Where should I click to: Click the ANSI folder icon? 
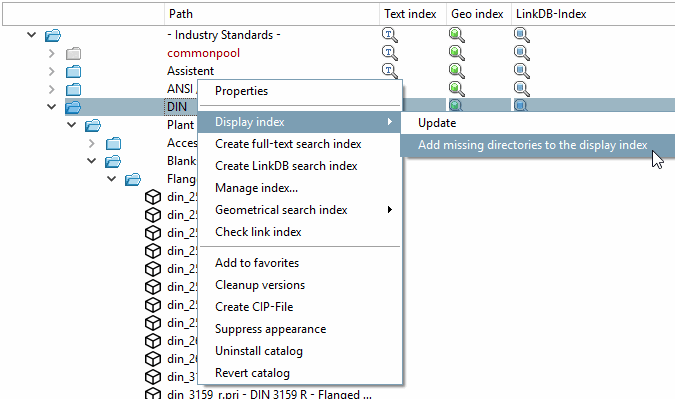point(73,89)
